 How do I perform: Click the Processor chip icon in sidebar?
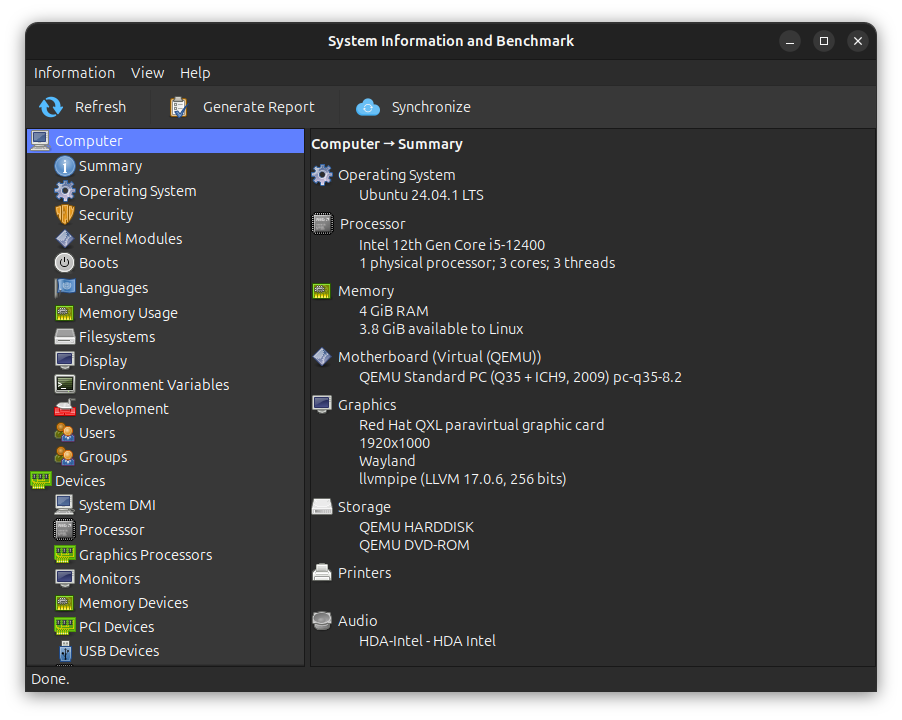(64, 530)
